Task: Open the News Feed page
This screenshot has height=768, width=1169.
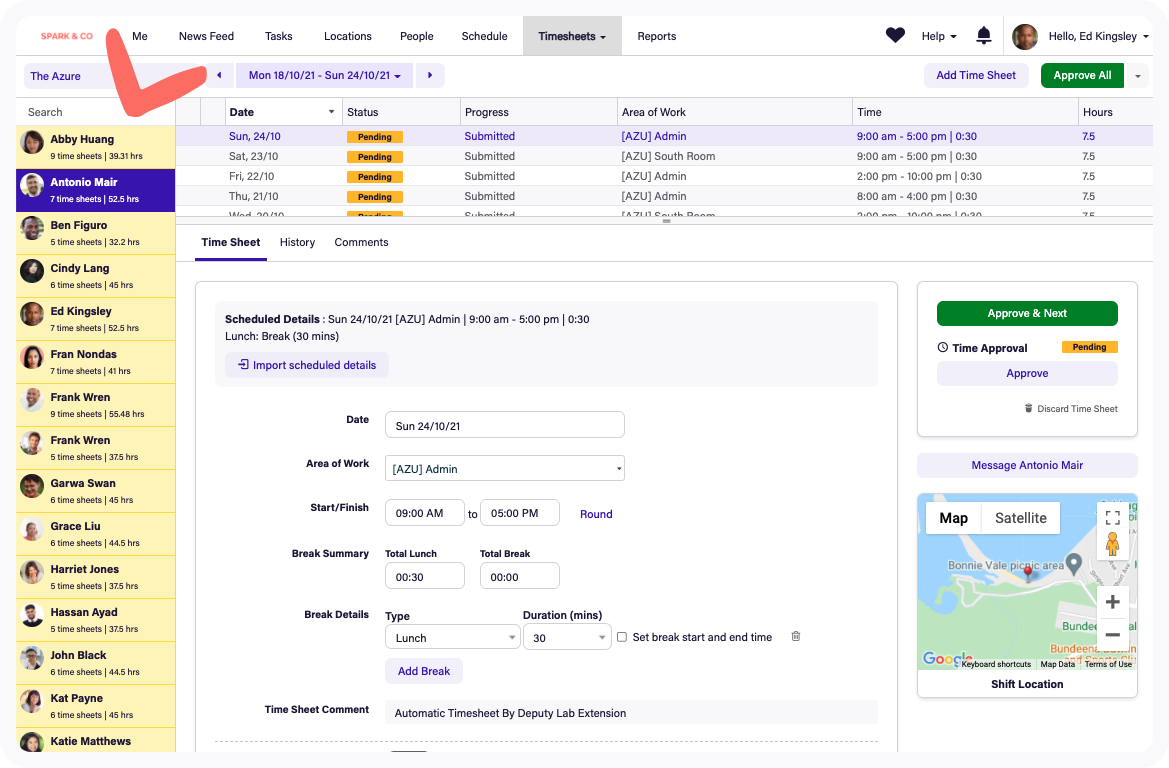Action: pos(207,36)
